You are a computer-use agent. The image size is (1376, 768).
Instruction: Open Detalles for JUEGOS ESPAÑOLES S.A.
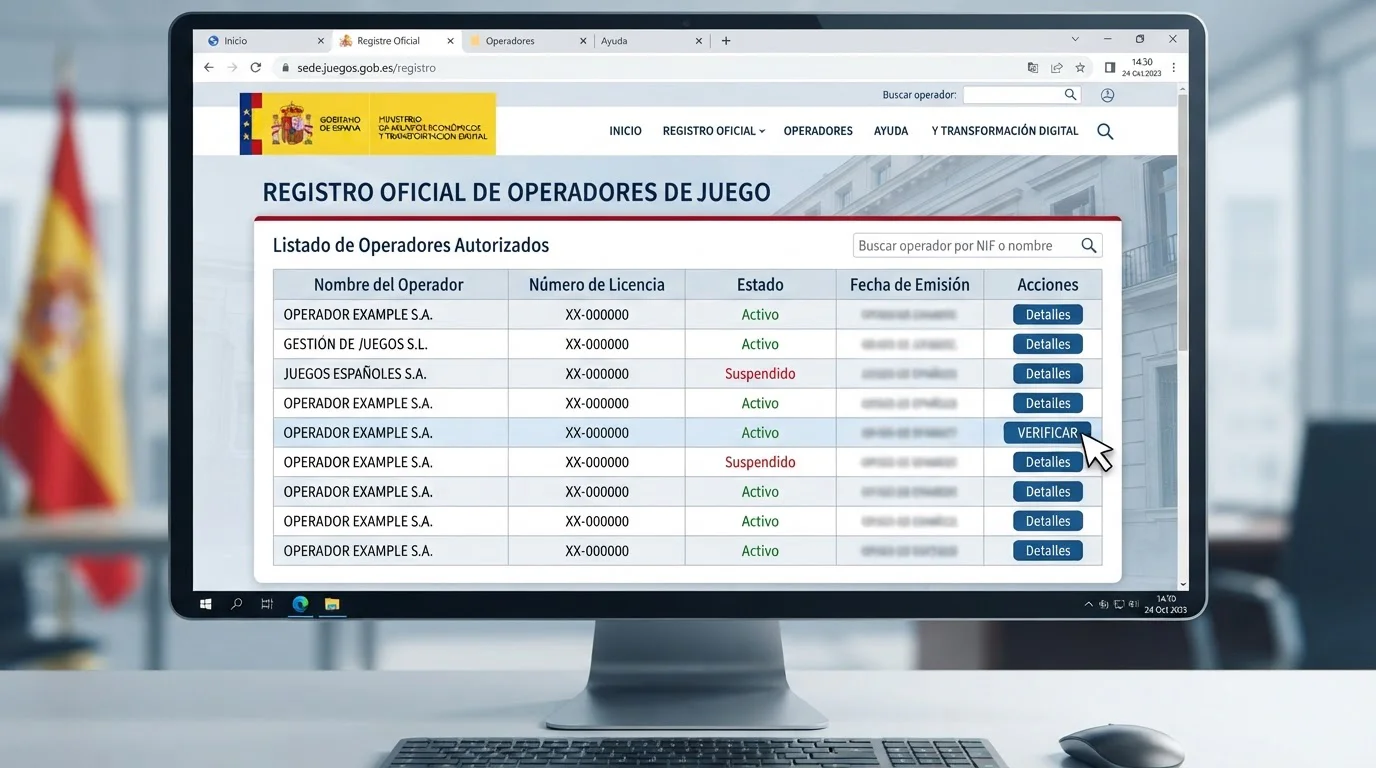[1048, 374]
